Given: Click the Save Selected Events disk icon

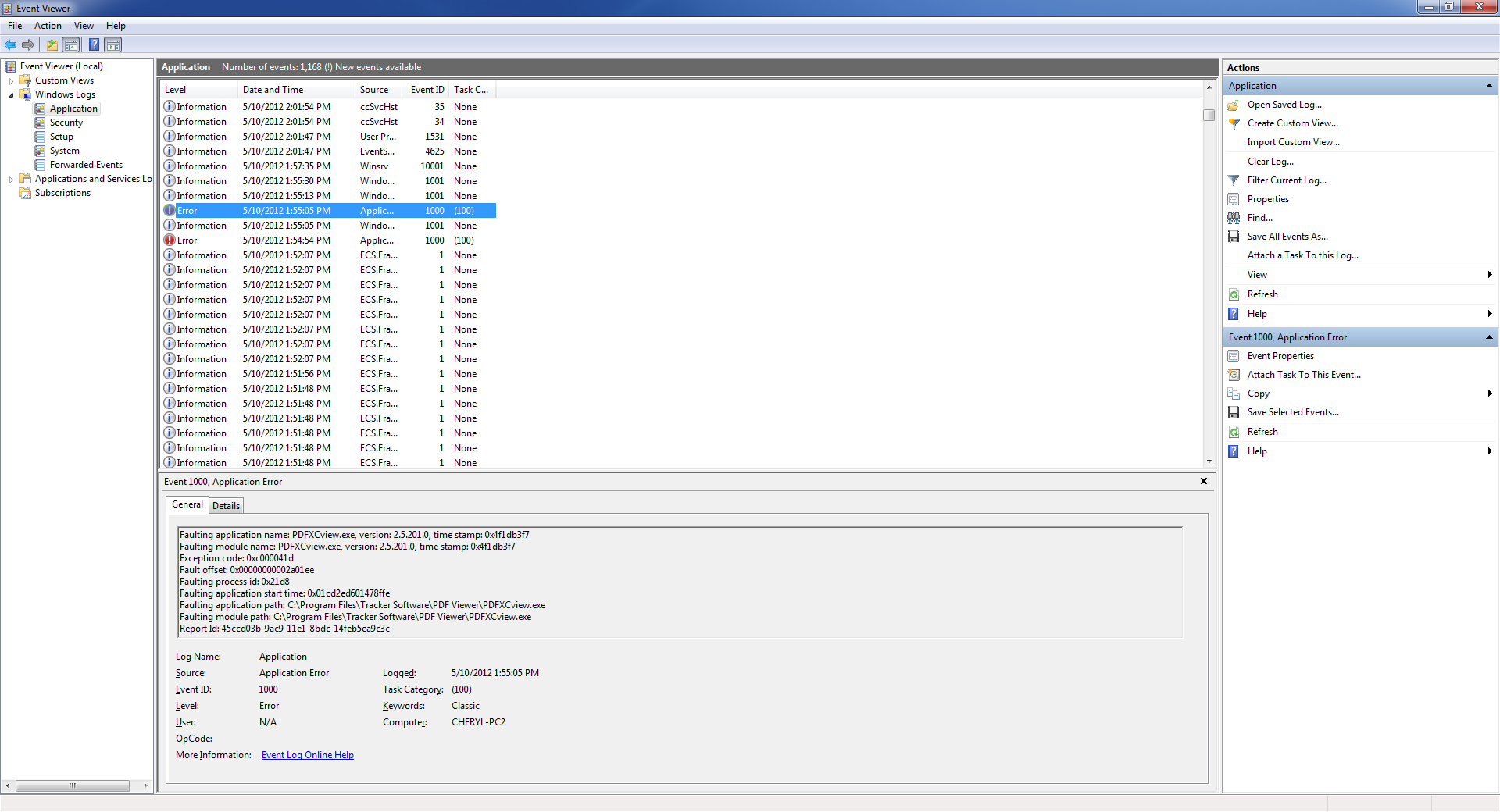Looking at the screenshot, I should click(1234, 412).
